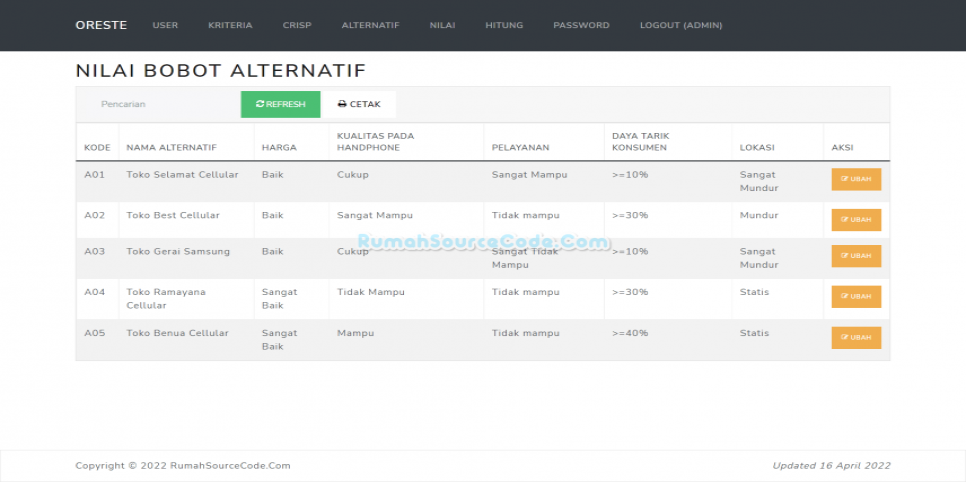Open the CRISP menu item

[x=297, y=25]
